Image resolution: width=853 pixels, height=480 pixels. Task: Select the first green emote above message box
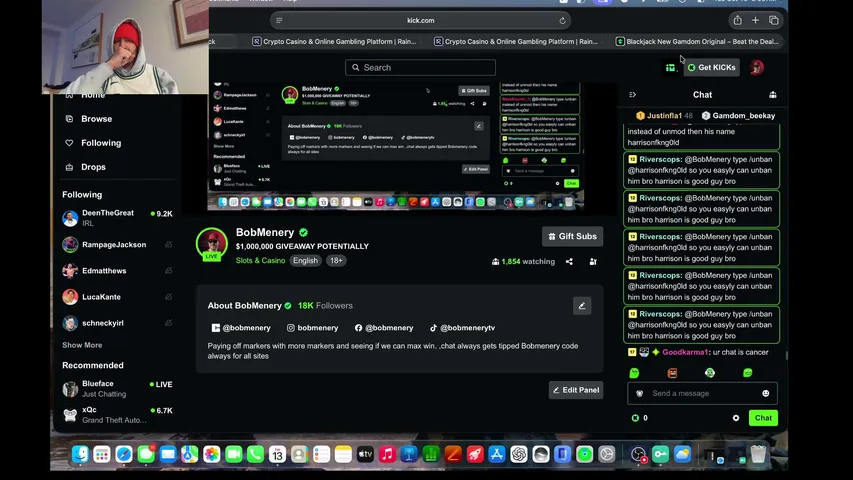click(x=634, y=373)
